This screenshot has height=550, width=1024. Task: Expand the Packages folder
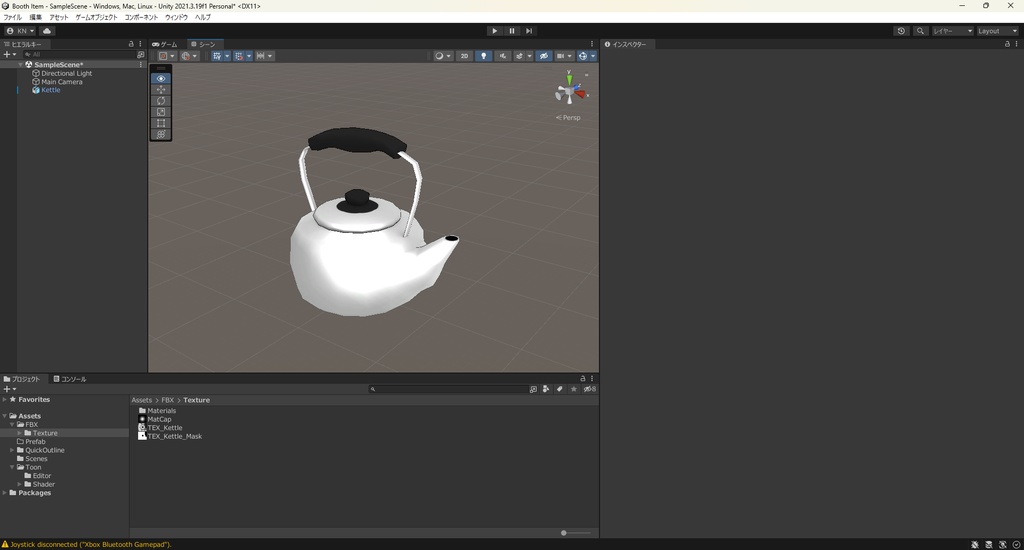tap(5, 493)
